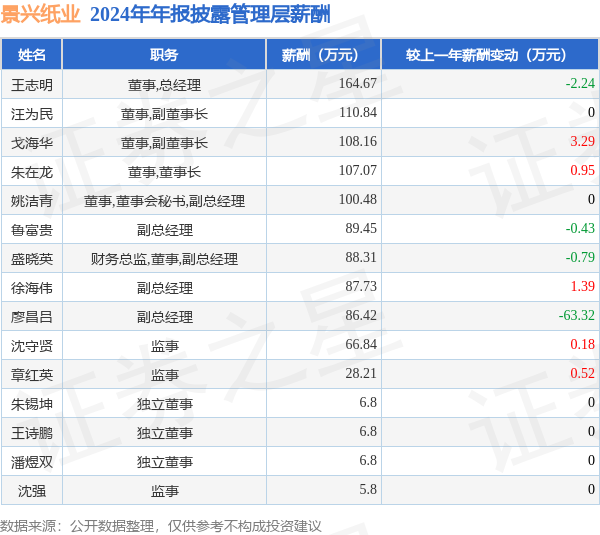This screenshot has height=535, width=600.
Task: Click the name 潘煜双
Action: coord(32,462)
